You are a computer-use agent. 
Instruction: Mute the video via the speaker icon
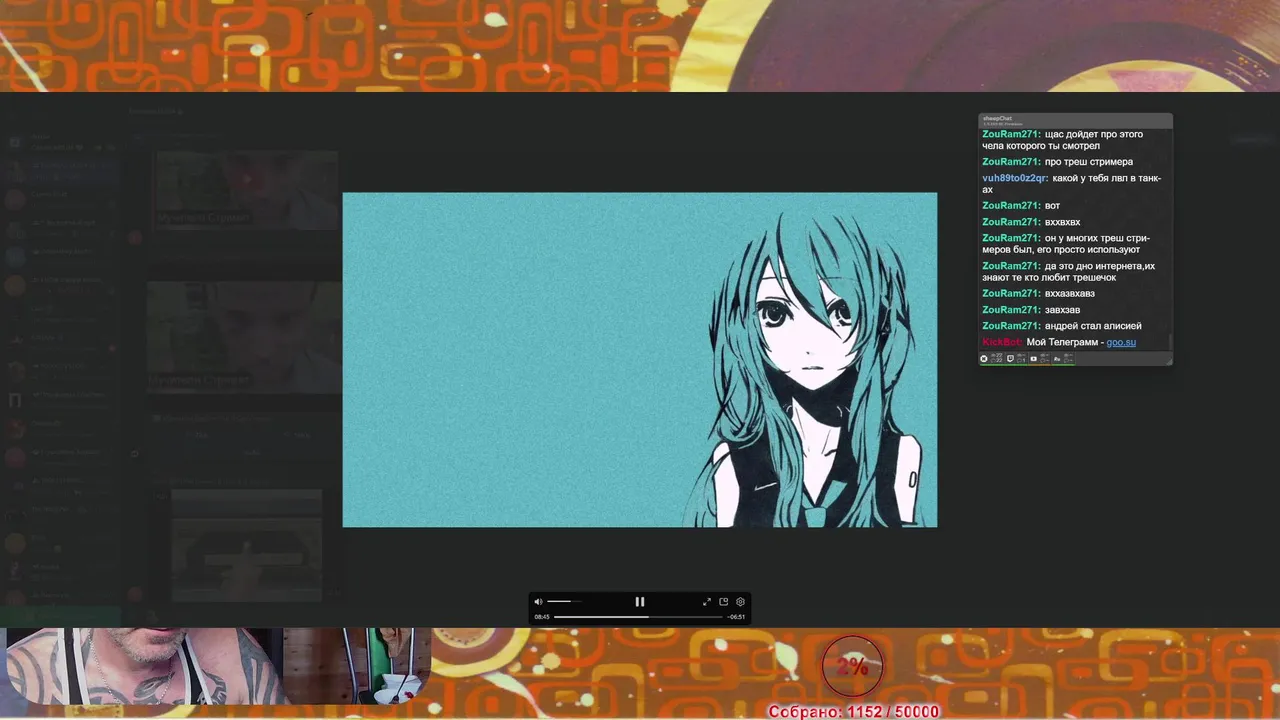click(538, 601)
